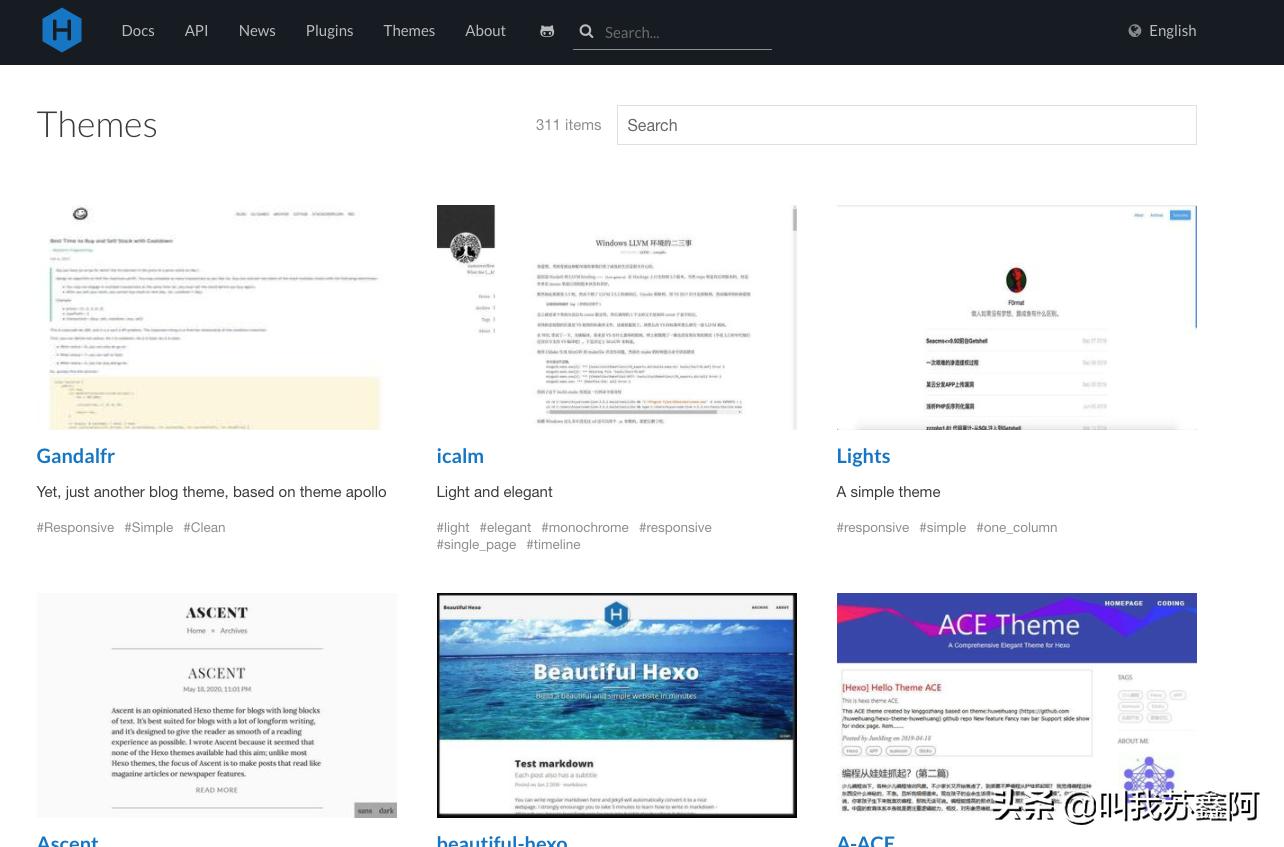Filter by #light tag
Viewport: 1284px width, 847px height.
453,527
